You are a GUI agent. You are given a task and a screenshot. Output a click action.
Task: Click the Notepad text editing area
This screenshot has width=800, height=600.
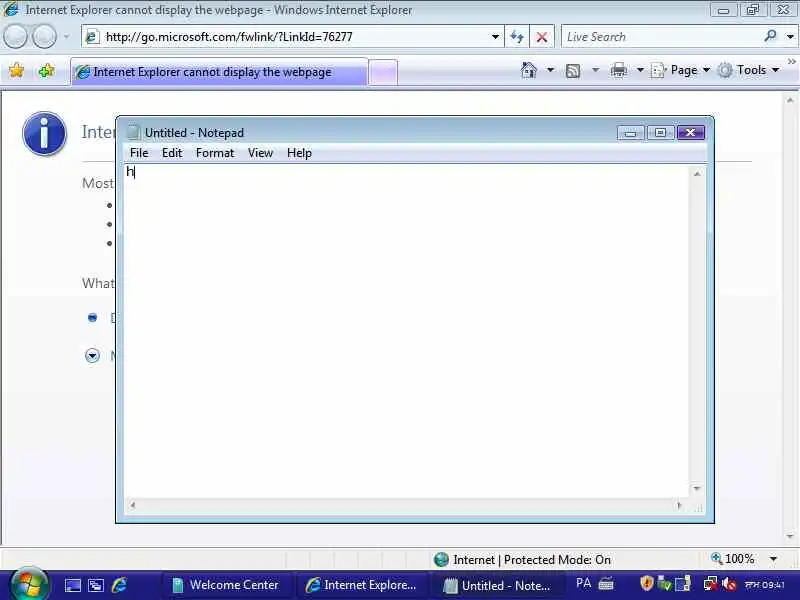tap(407, 331)
